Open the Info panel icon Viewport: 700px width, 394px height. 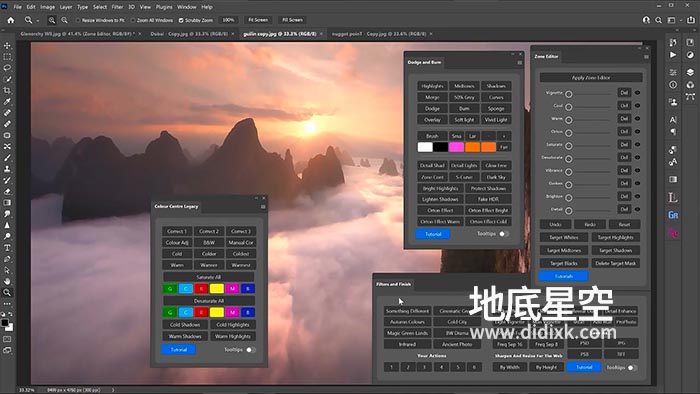tap(673, 84)
